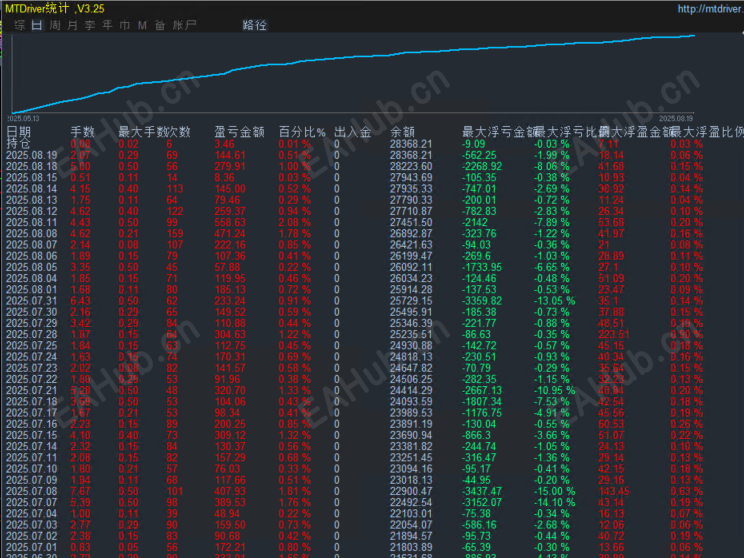Select the 2025.07.25 date row
744x558 pixels.
pyautogui.click(x=31, y=345)
